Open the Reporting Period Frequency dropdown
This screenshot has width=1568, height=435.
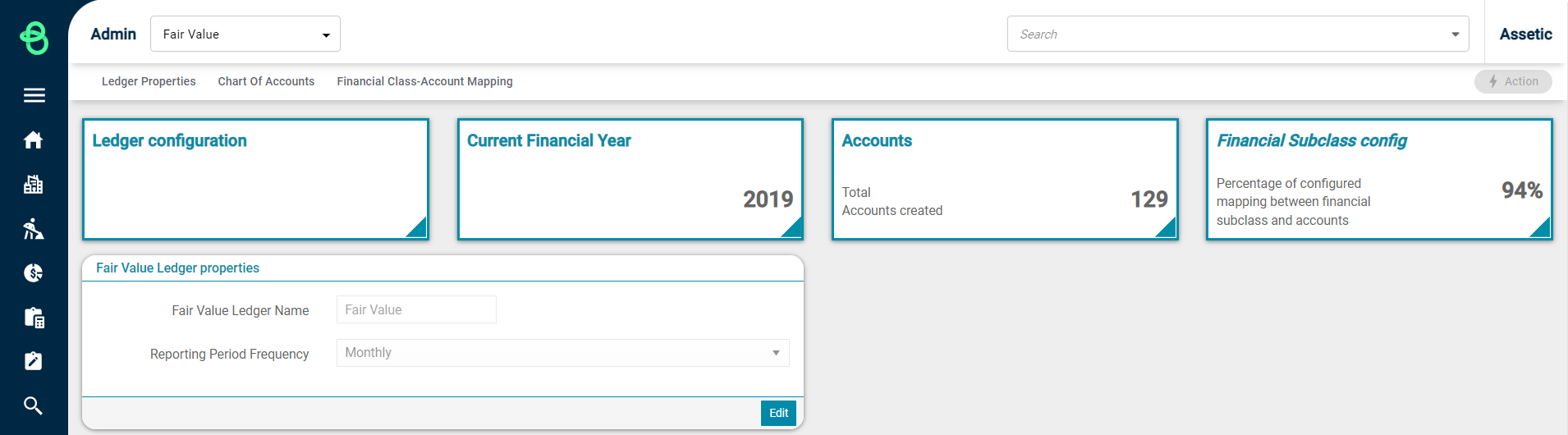(x=563, y=353)
